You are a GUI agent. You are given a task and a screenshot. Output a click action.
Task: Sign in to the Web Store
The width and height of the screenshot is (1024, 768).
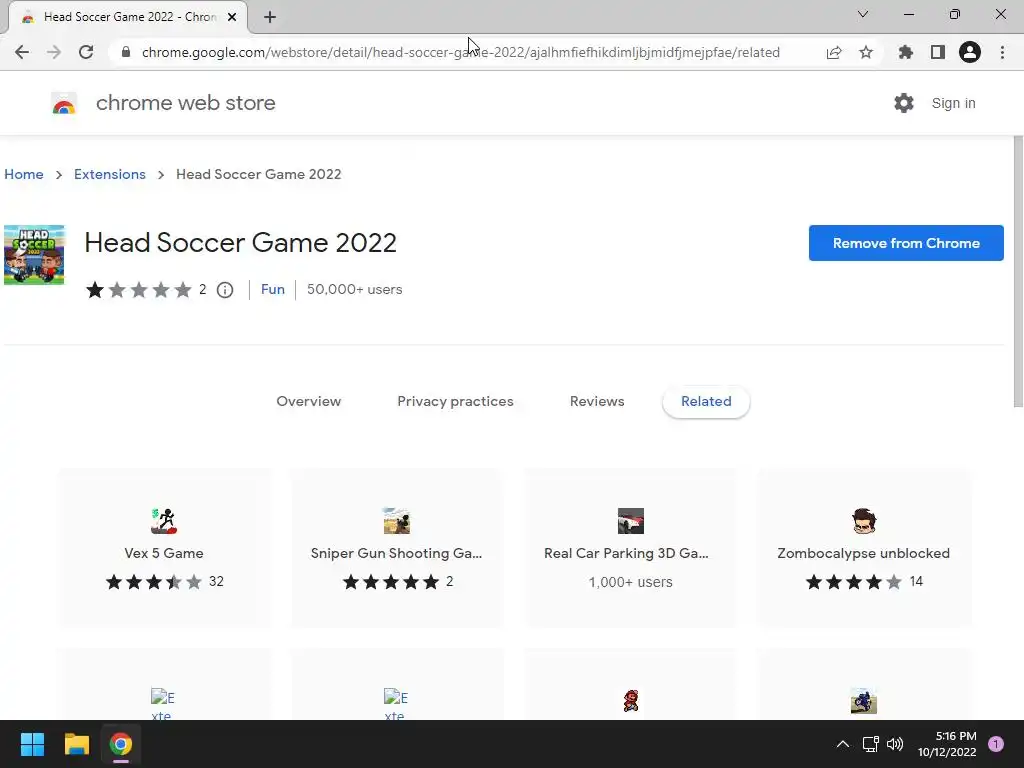(x=953, y=103)
